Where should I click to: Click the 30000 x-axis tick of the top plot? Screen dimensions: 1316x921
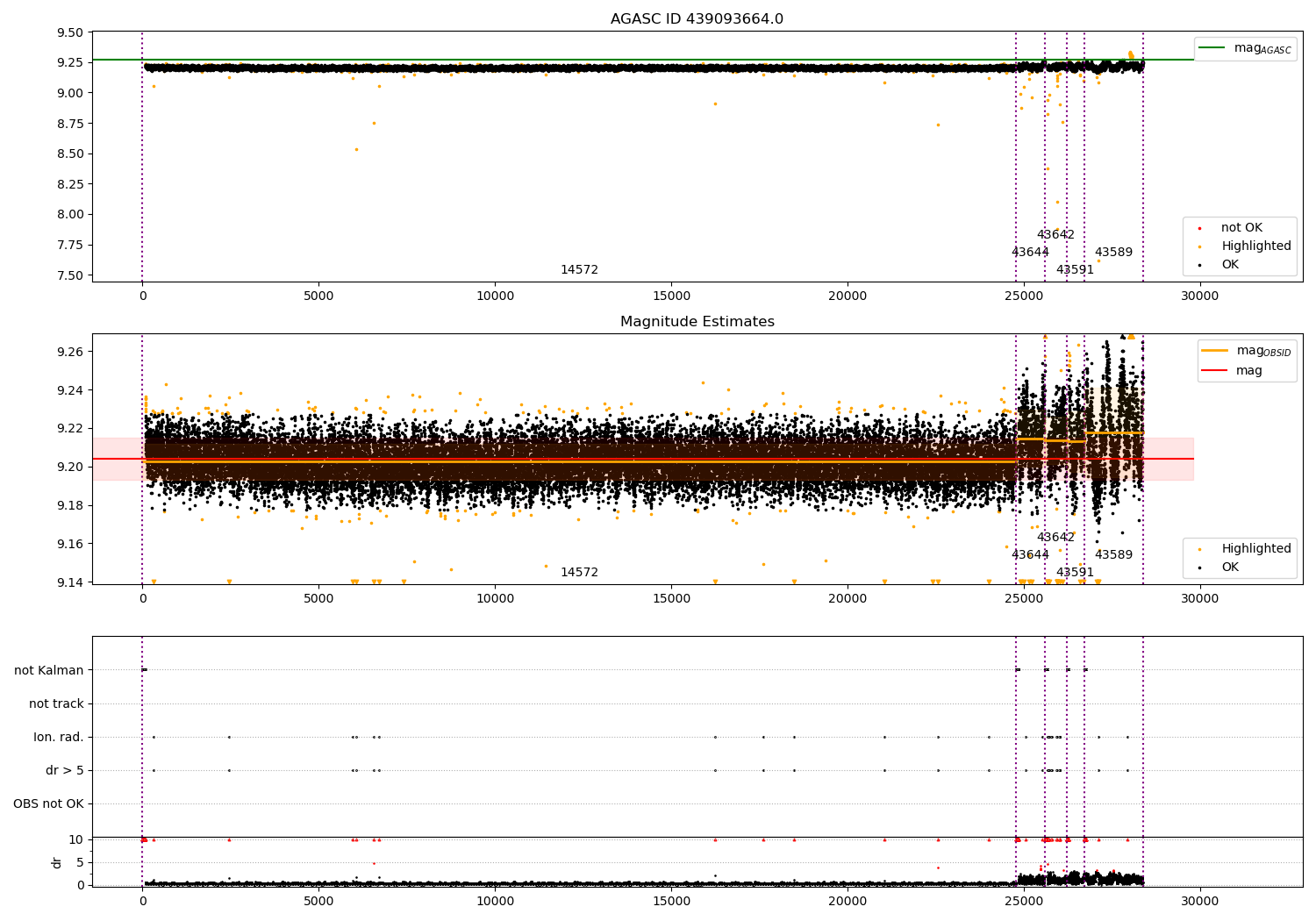pos(1199,296)
